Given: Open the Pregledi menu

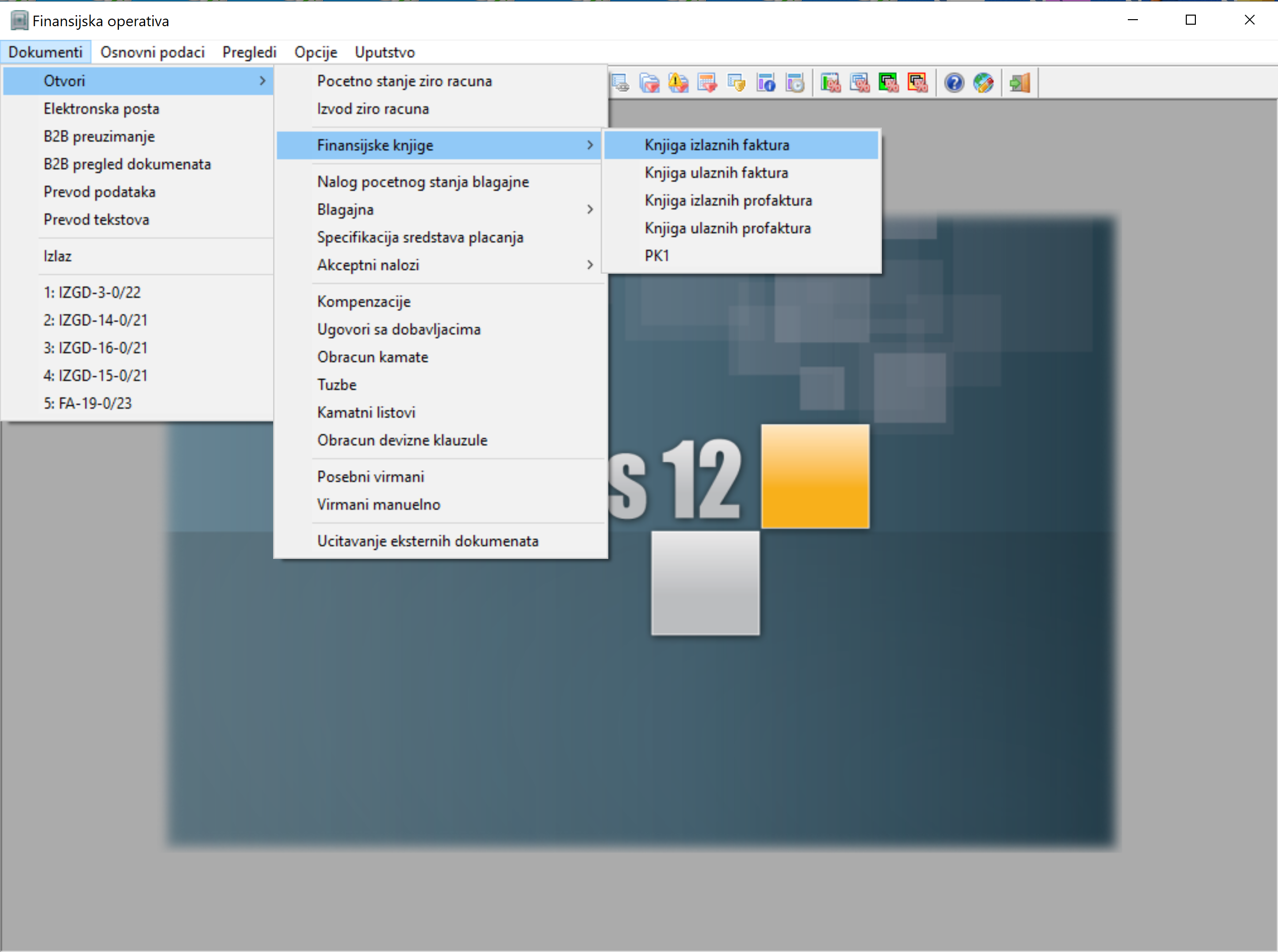Looking at the screenshot, I should (x=249, y=52).
